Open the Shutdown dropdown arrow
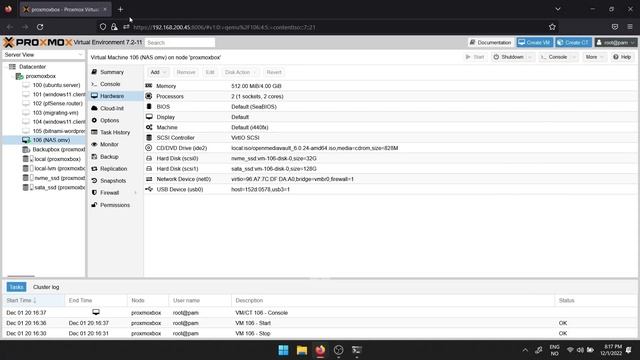This screenshot has height=360, width=640. click(x=530, y=57)
